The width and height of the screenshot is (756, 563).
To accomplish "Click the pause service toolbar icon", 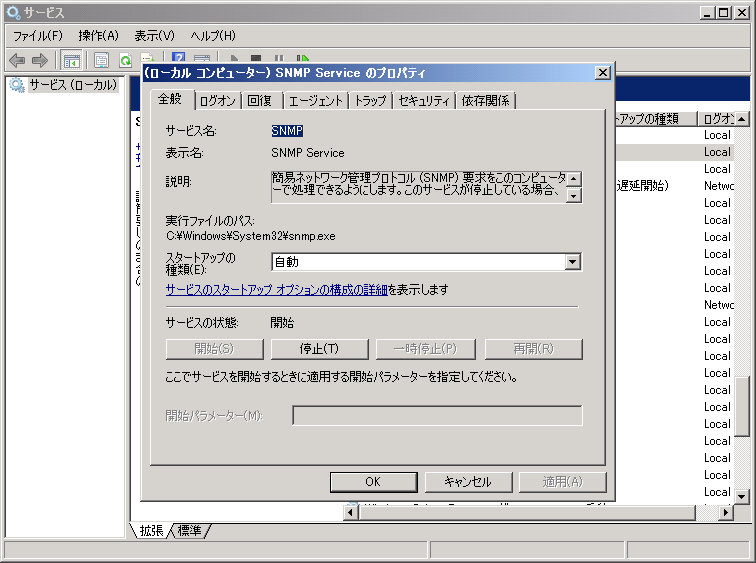I will tap(279, 58).
